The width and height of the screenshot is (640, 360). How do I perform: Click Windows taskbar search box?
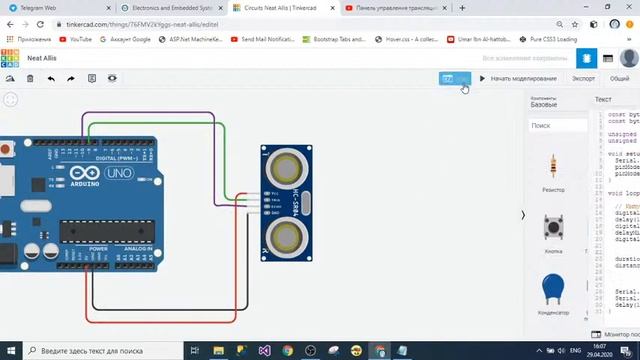tap(103, 351)
